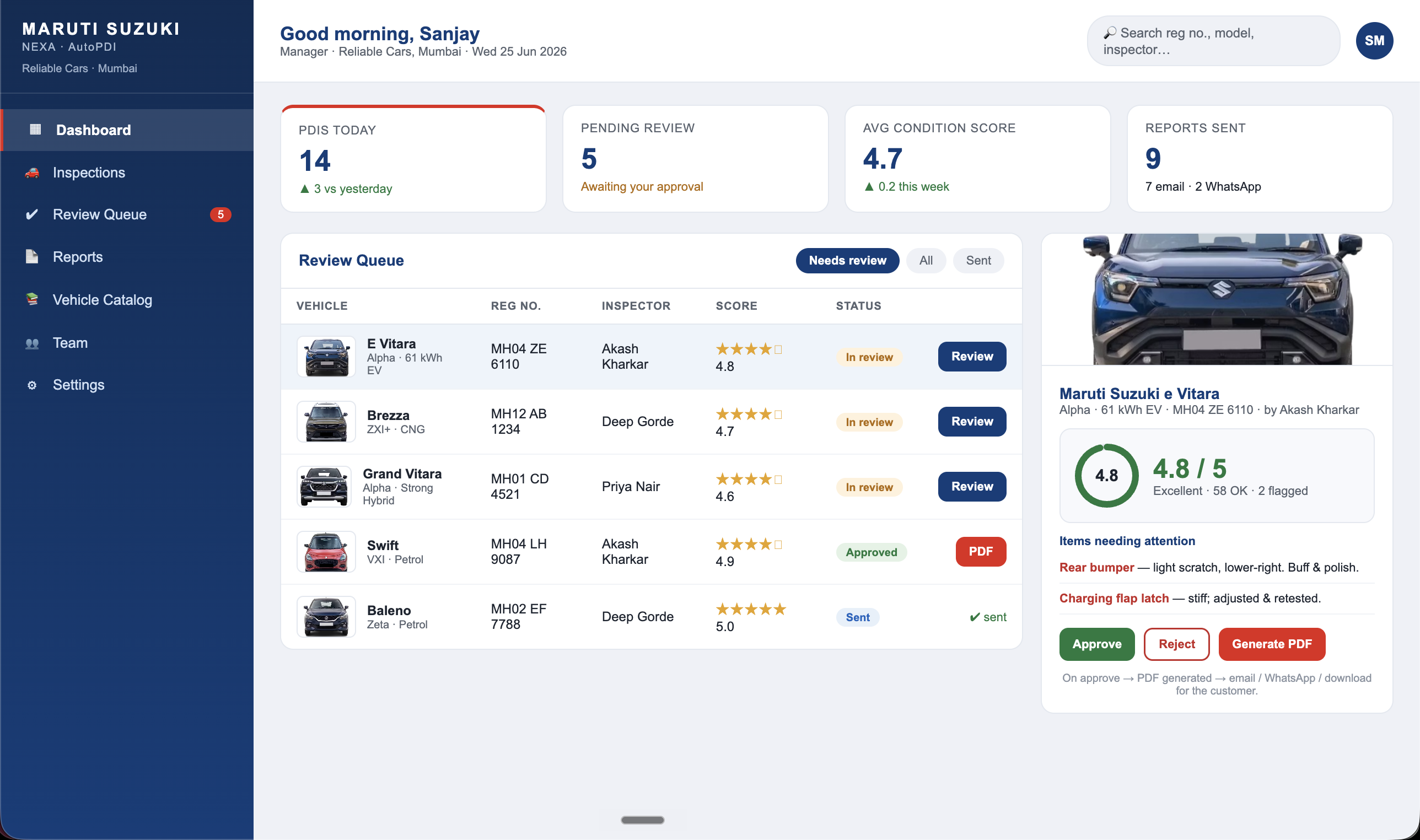This screenshot has height=840, width=1420.
Task: Click reg number MH12 AB 1234
Action: (x=518, y=422)
